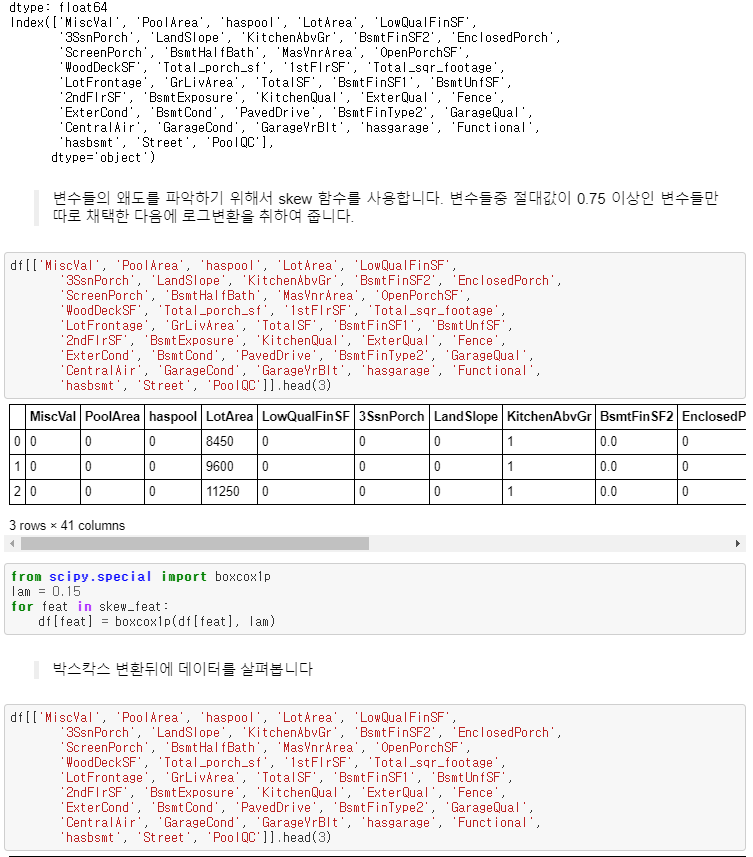Click the LowQualFinSF column header
753x857 pixels.
click(305, 416)
